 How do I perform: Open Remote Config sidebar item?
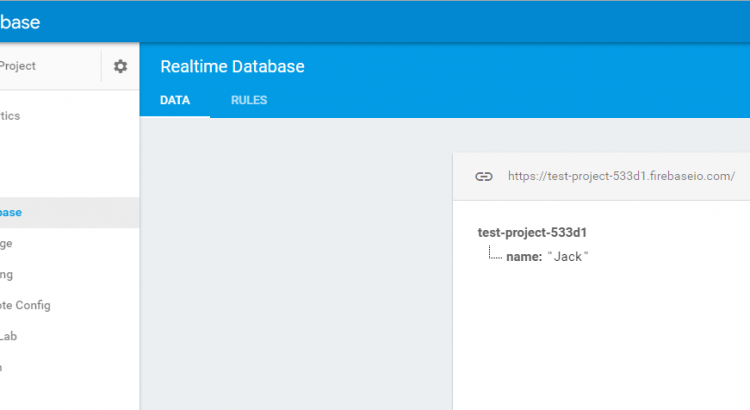(25, 305)
